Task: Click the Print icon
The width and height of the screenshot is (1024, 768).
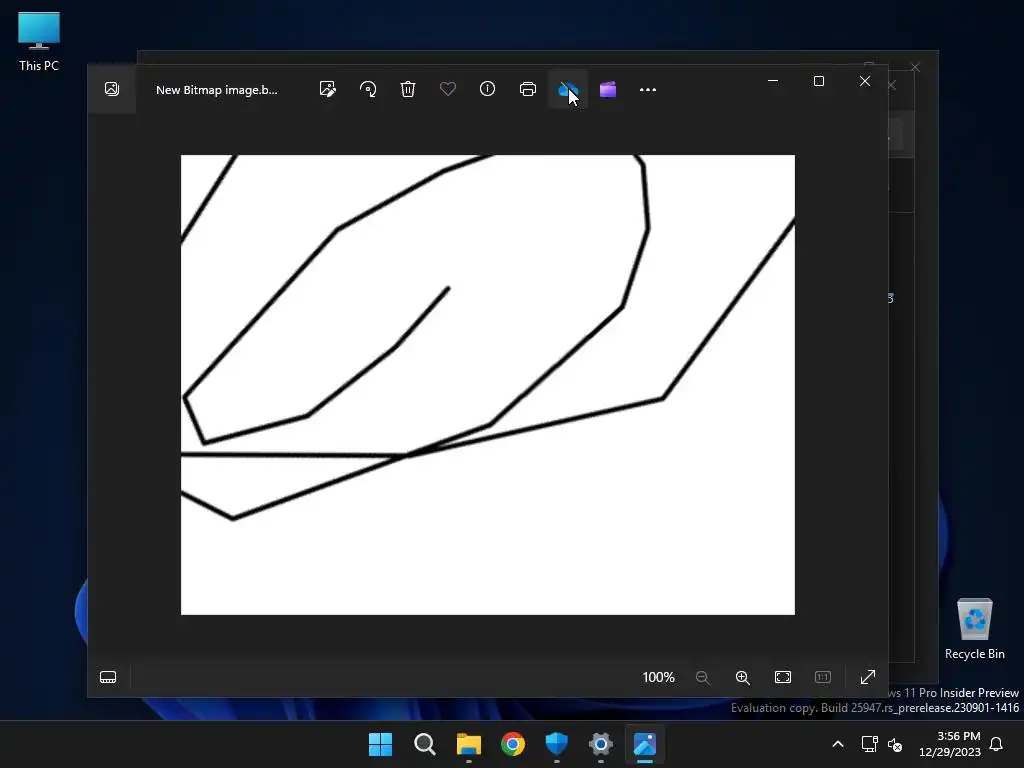Action: coord(528,89)
